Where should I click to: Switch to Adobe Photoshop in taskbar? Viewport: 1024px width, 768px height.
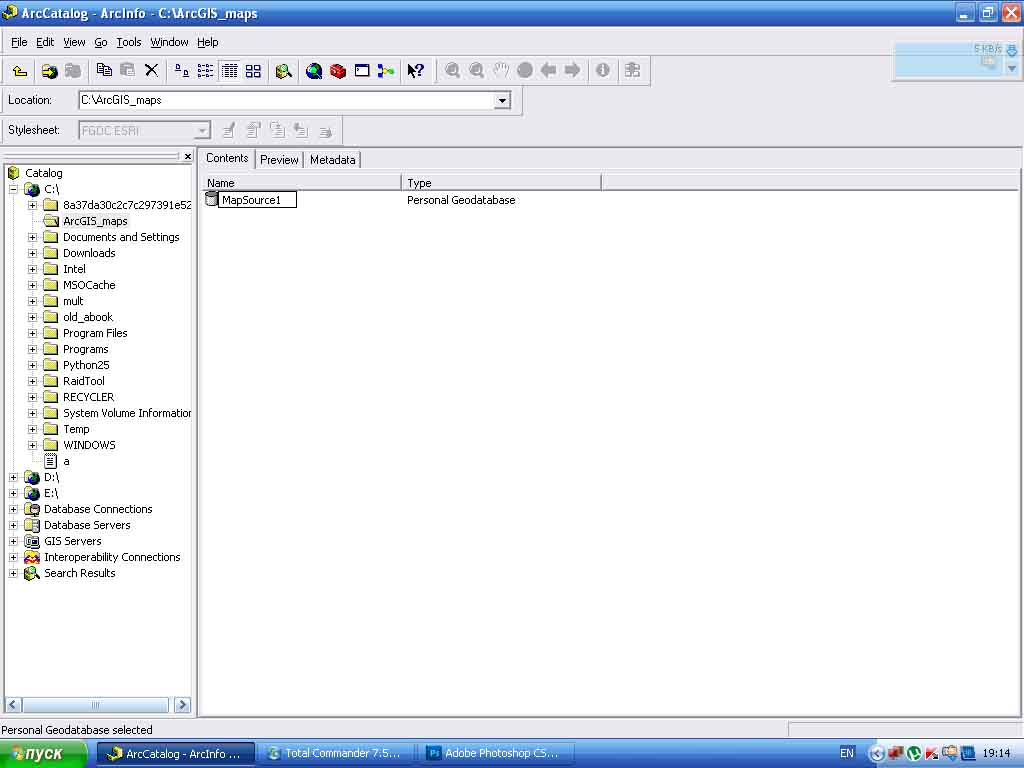(x=496, y=753)
